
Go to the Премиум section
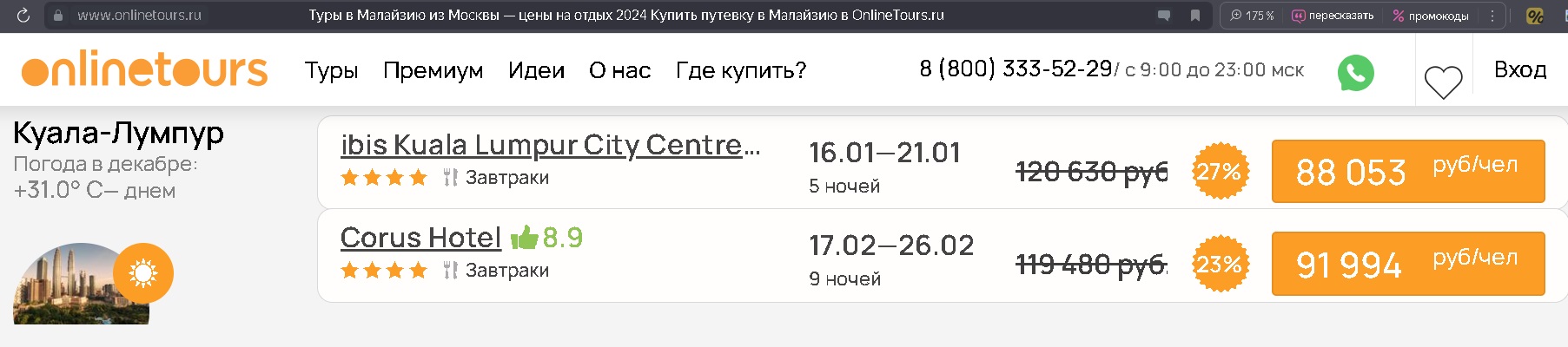(433, 70)
